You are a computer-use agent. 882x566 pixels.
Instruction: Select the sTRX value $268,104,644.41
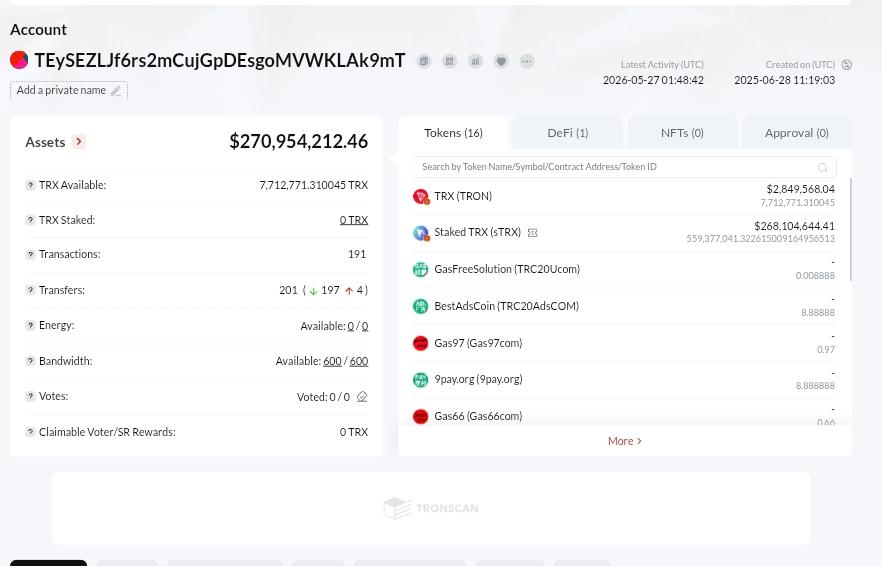(794, 226)
